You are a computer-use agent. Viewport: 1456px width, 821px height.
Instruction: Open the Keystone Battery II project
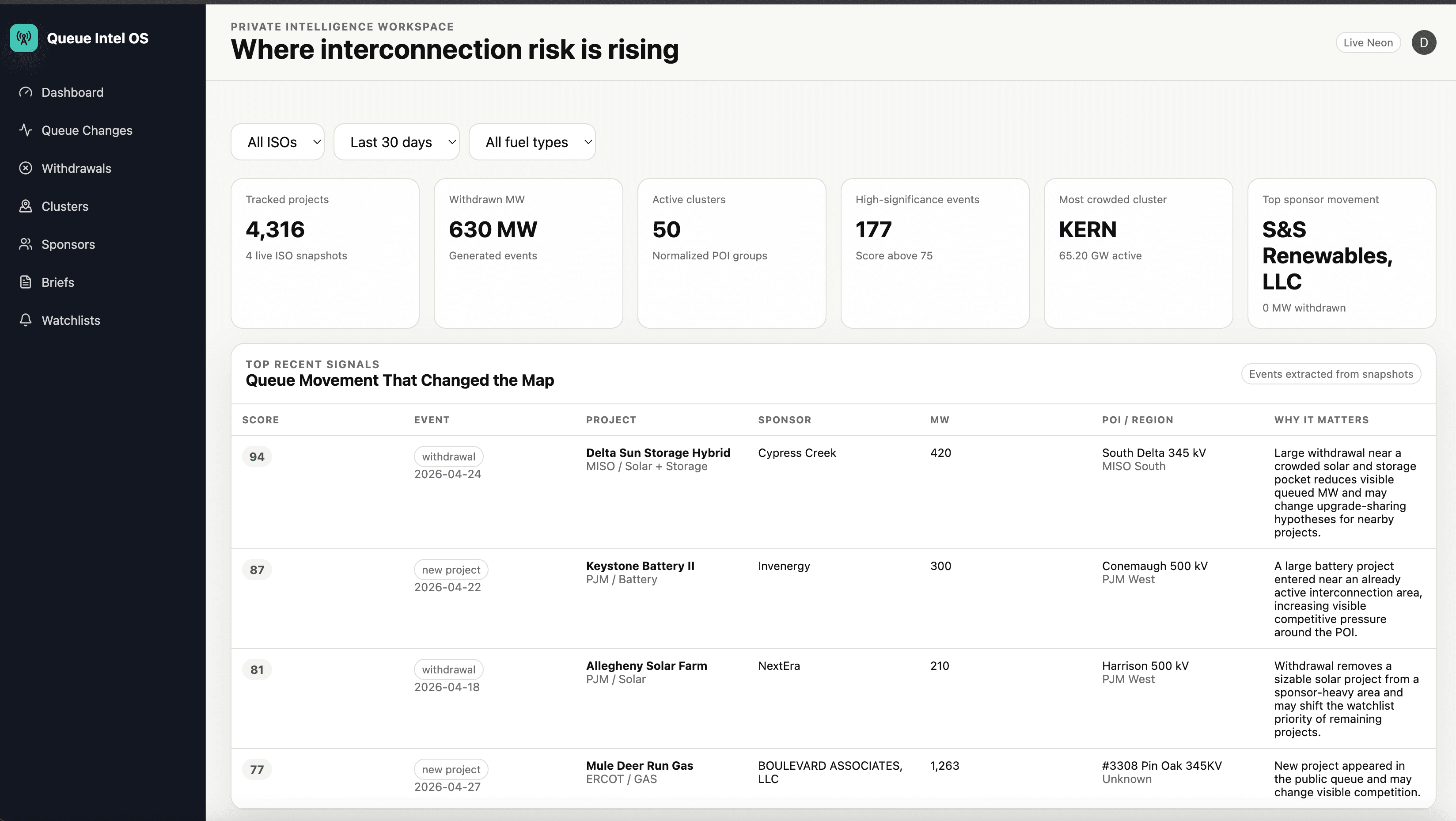pos(641,566)
